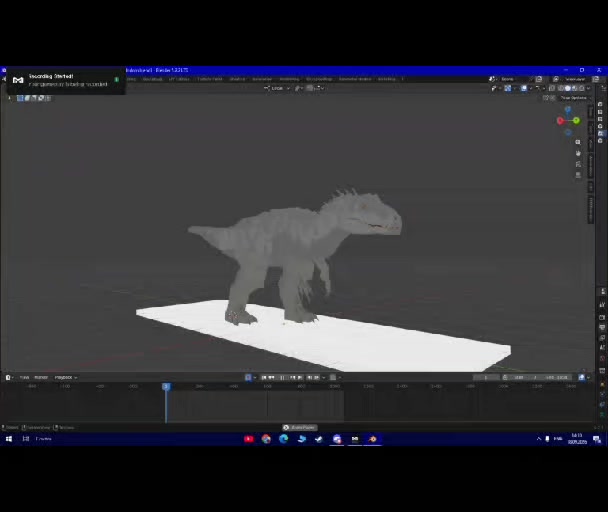Click the first selection mode icon top-left
The image size is (608, 512).
click(20, 98)
